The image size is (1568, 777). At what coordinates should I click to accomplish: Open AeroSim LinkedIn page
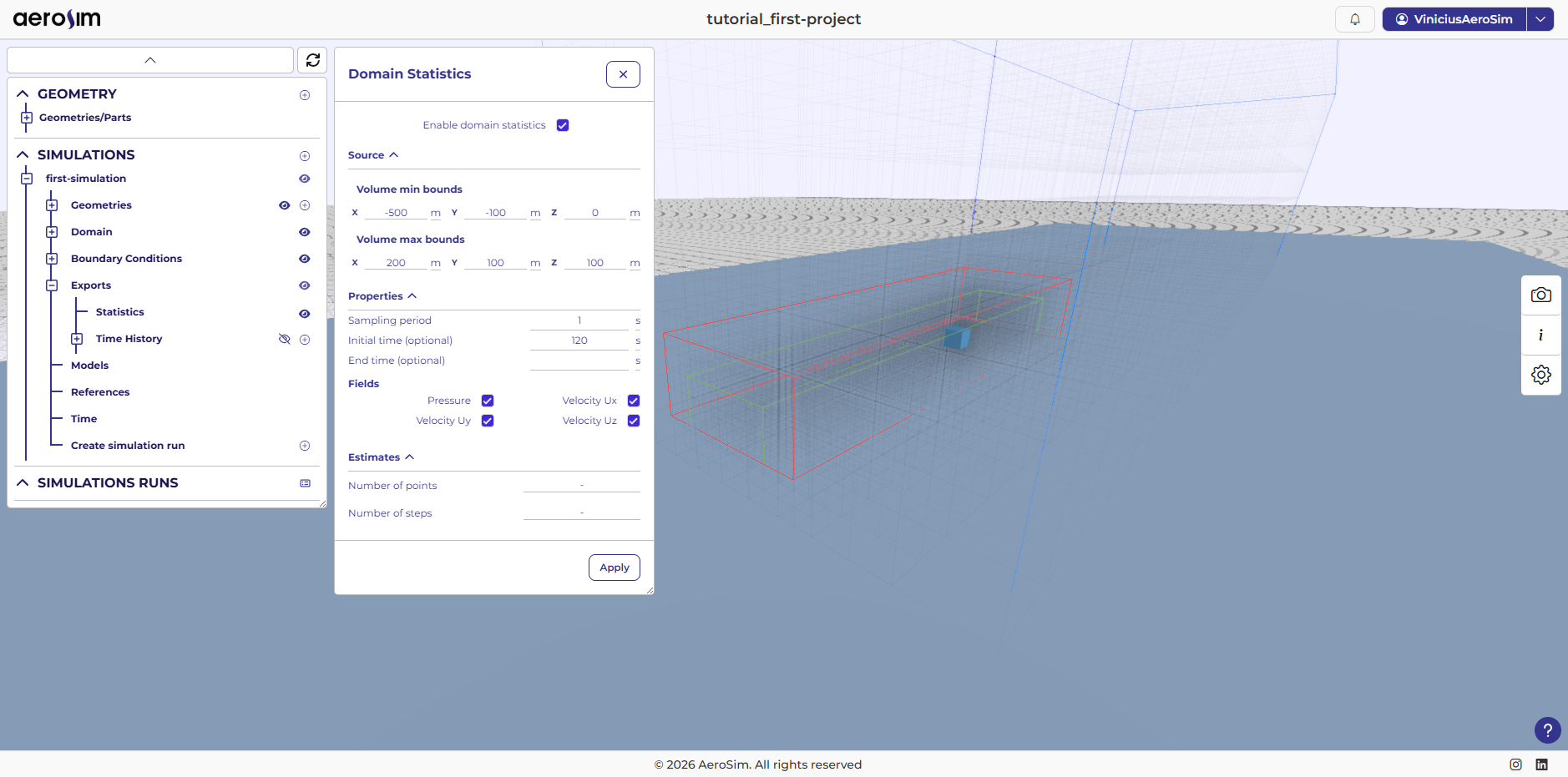click(x=1541, y=764)
